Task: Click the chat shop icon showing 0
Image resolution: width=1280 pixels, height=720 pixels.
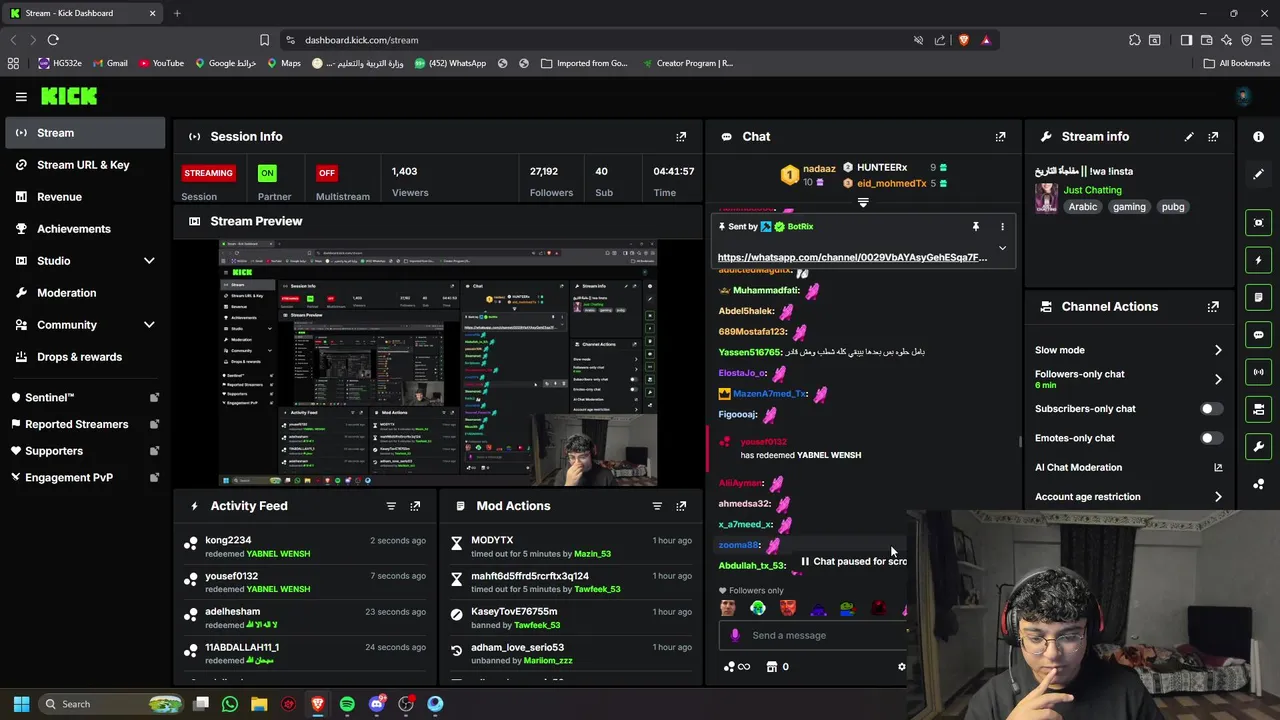Action: click(777, 667)
